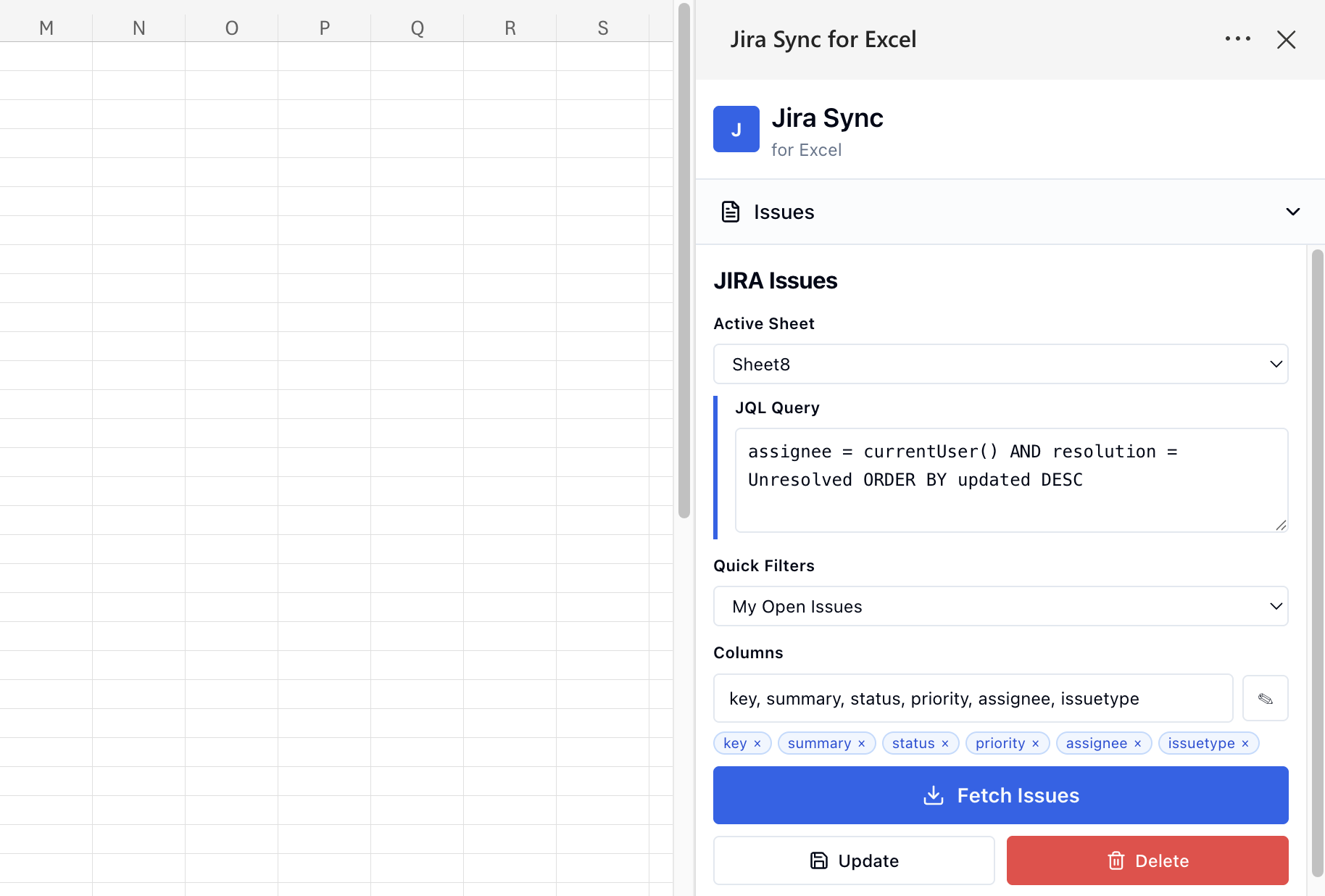
Task: Click the save icon inside the Update button
Action: pos(818,860)
